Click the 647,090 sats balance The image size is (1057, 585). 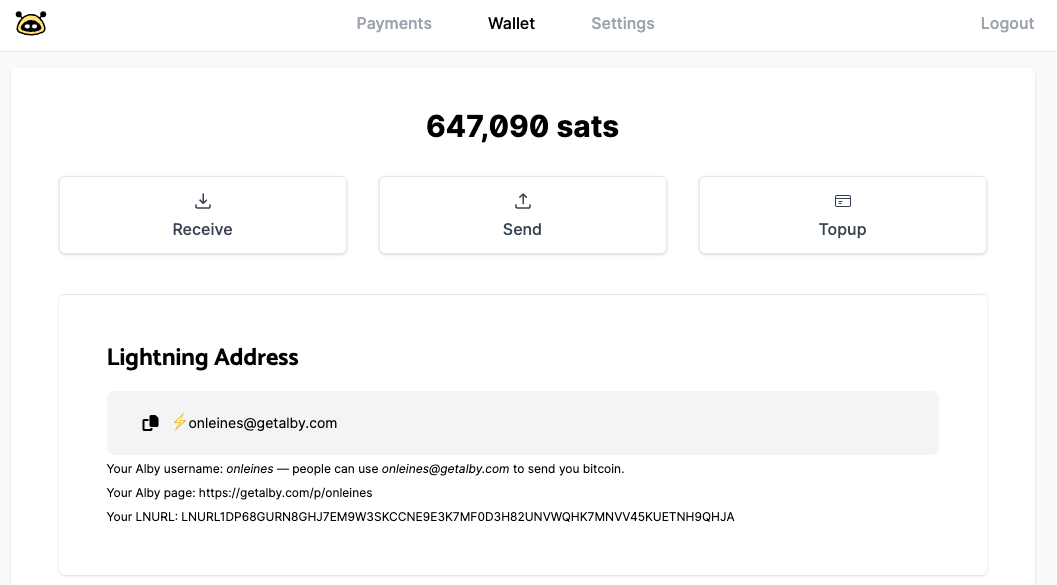point(522,127)
